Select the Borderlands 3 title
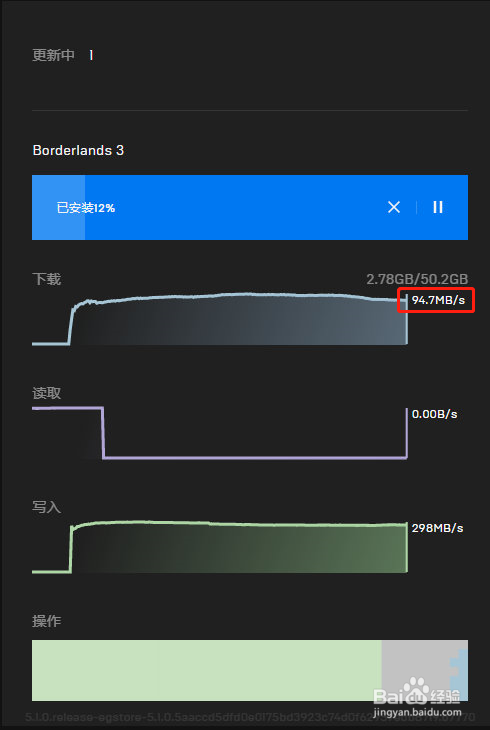 click(78, 150)
